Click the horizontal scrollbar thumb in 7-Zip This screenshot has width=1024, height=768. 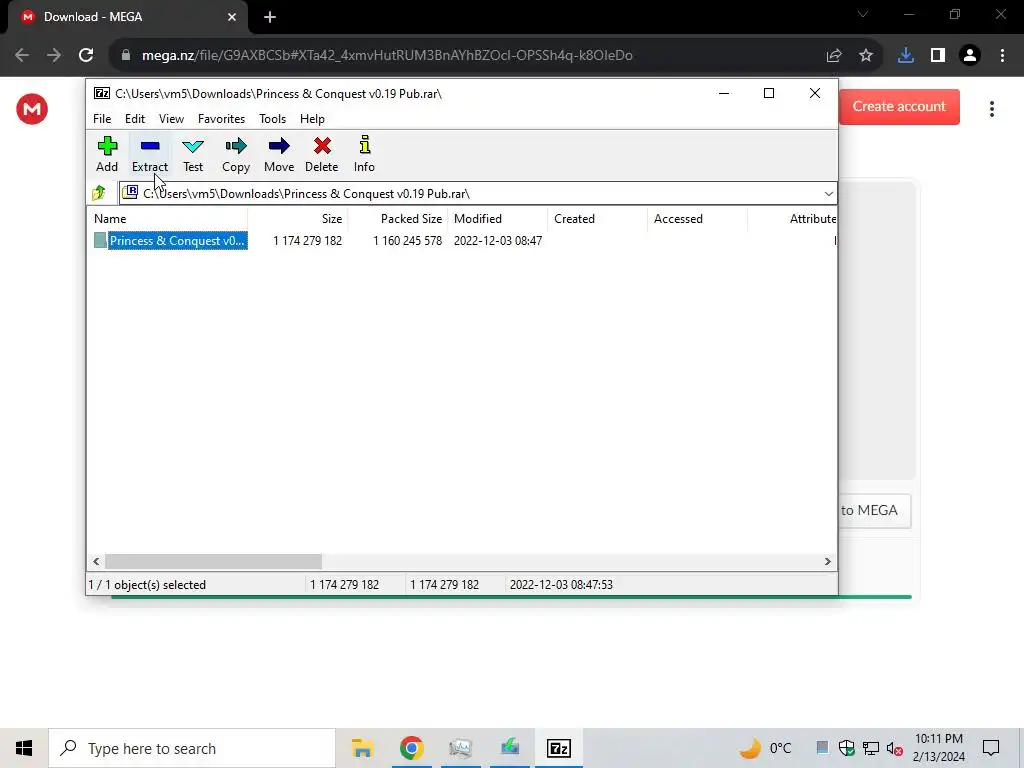[214, 562]
